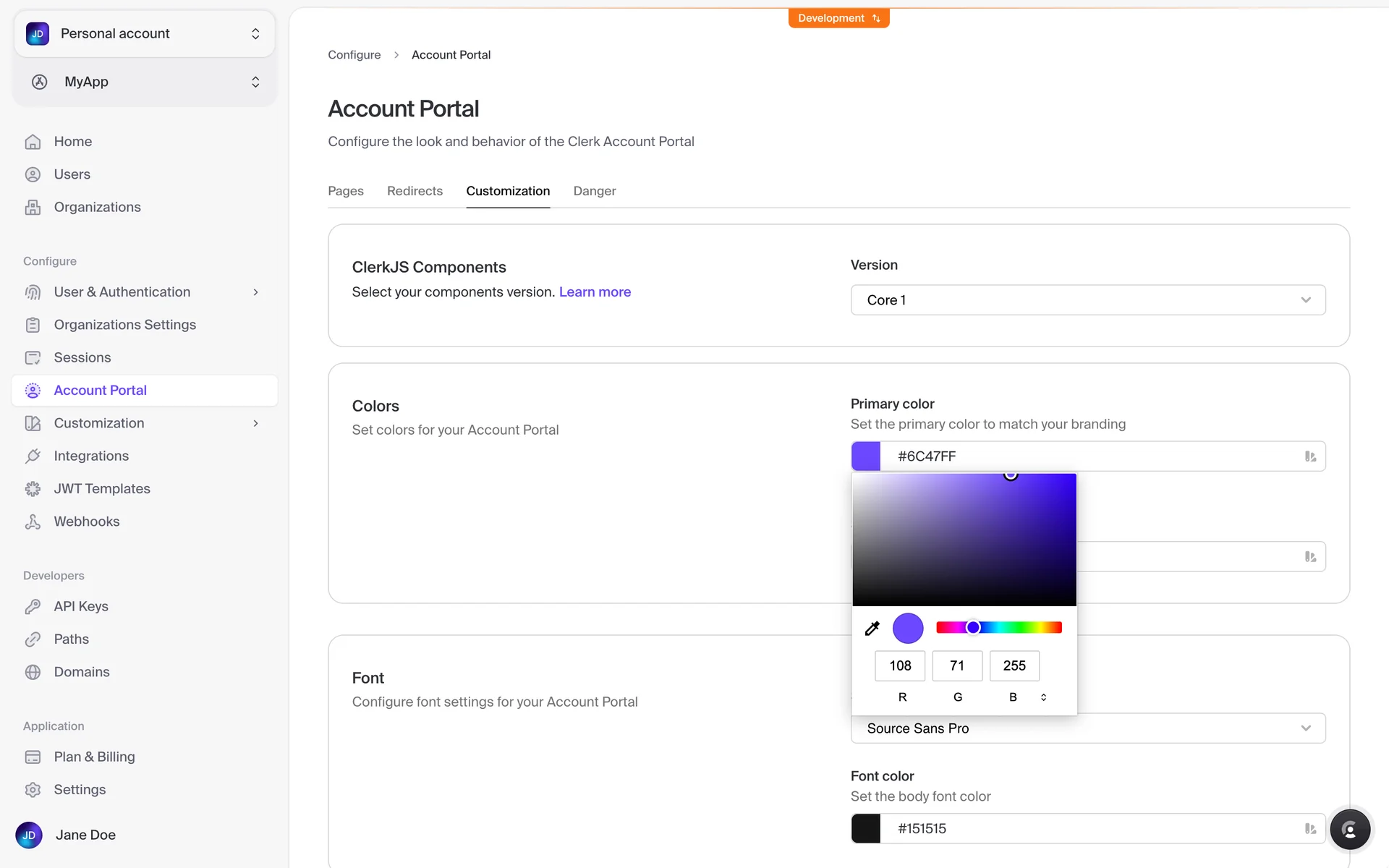This screenshot has height=868, width=1389.
Task: Switch to the Redirects tab
Action: tap(415, 191)
